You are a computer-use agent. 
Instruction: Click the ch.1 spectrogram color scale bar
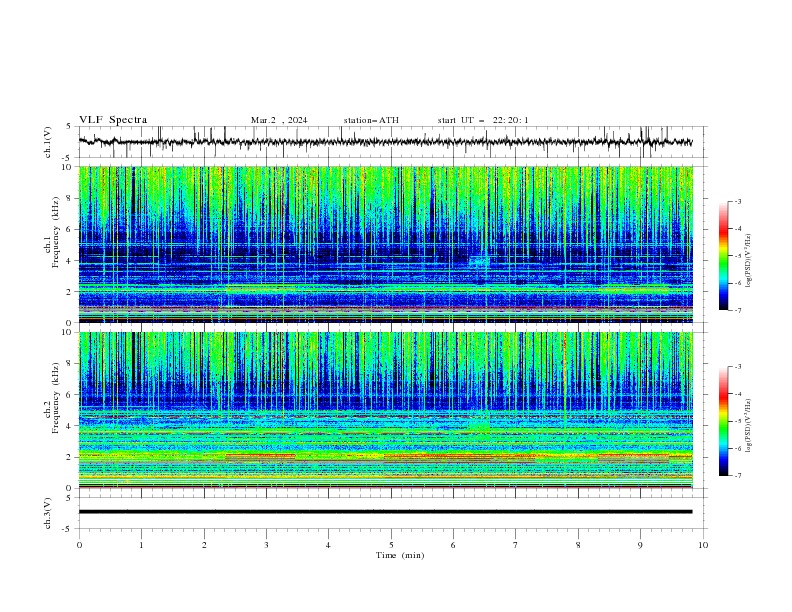pos(724,256)
